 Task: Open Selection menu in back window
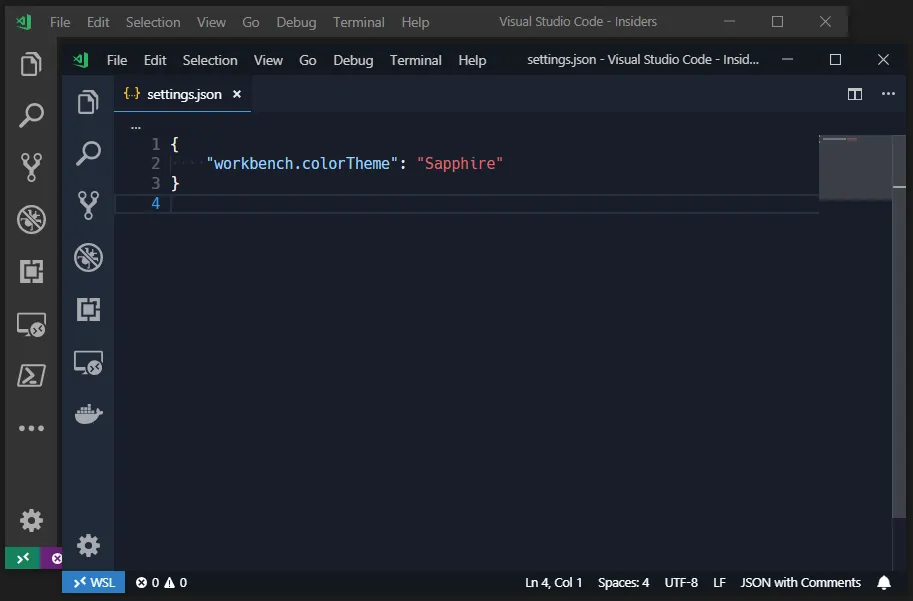point(153,22)
